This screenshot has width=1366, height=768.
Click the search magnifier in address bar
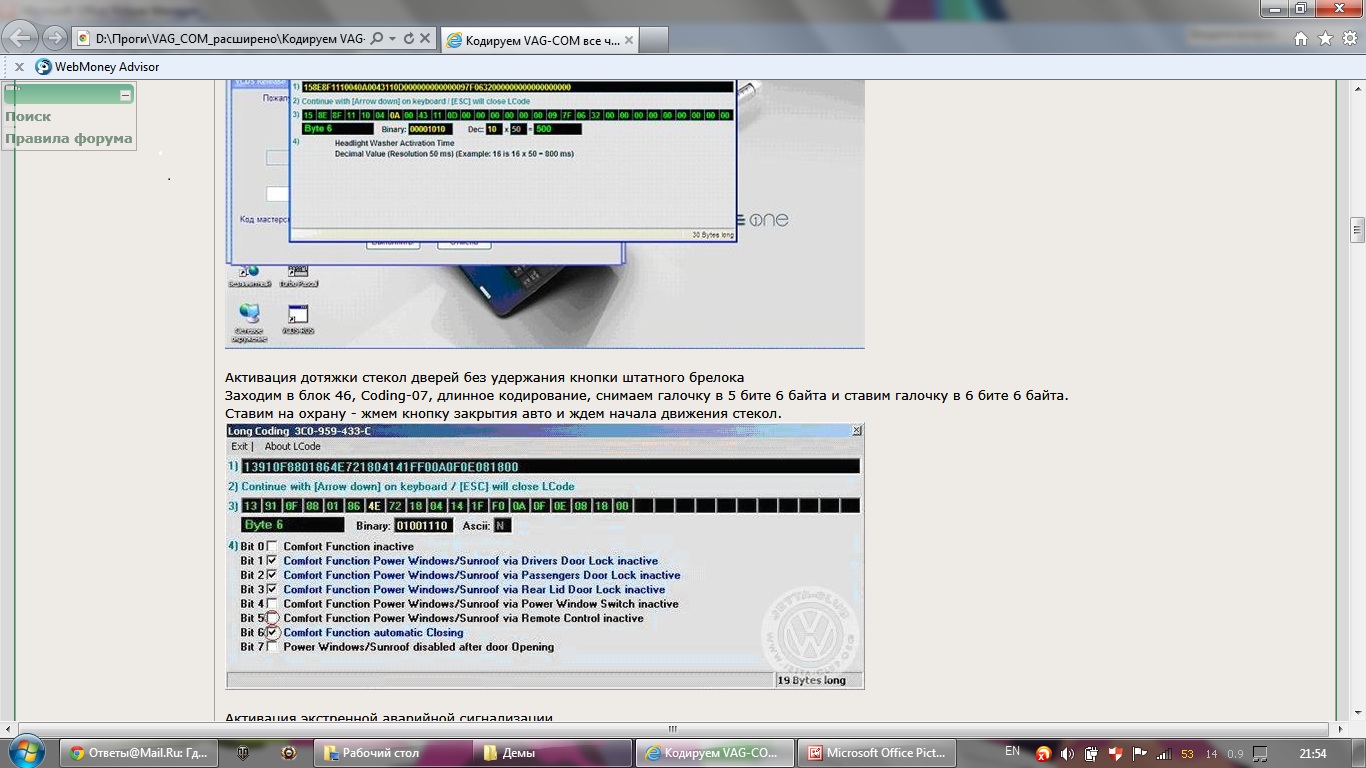click(x=377, y=39)
